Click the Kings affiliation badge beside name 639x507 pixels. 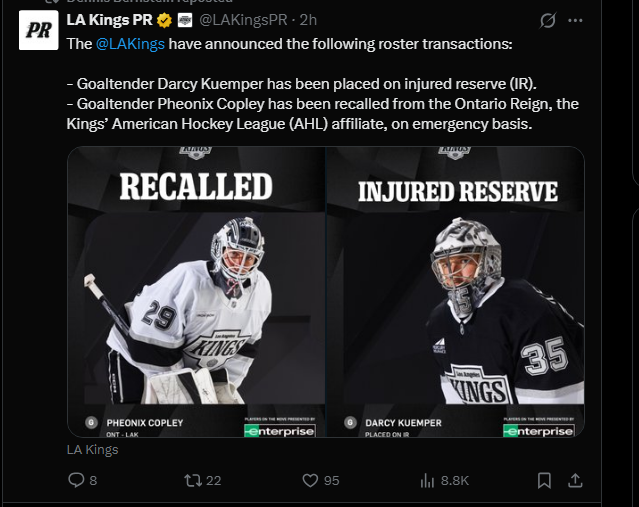[185, 20]
